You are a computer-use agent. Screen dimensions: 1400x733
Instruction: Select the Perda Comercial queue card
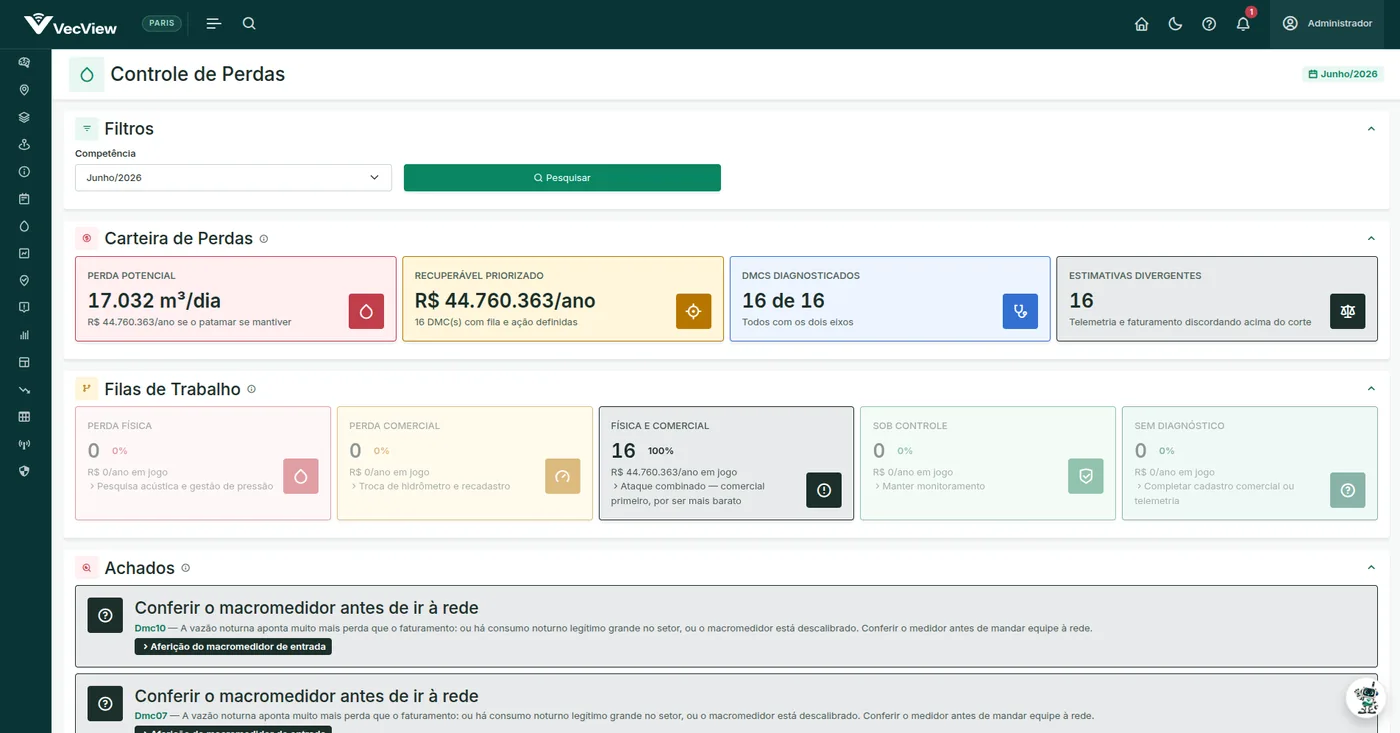[465, 463]
